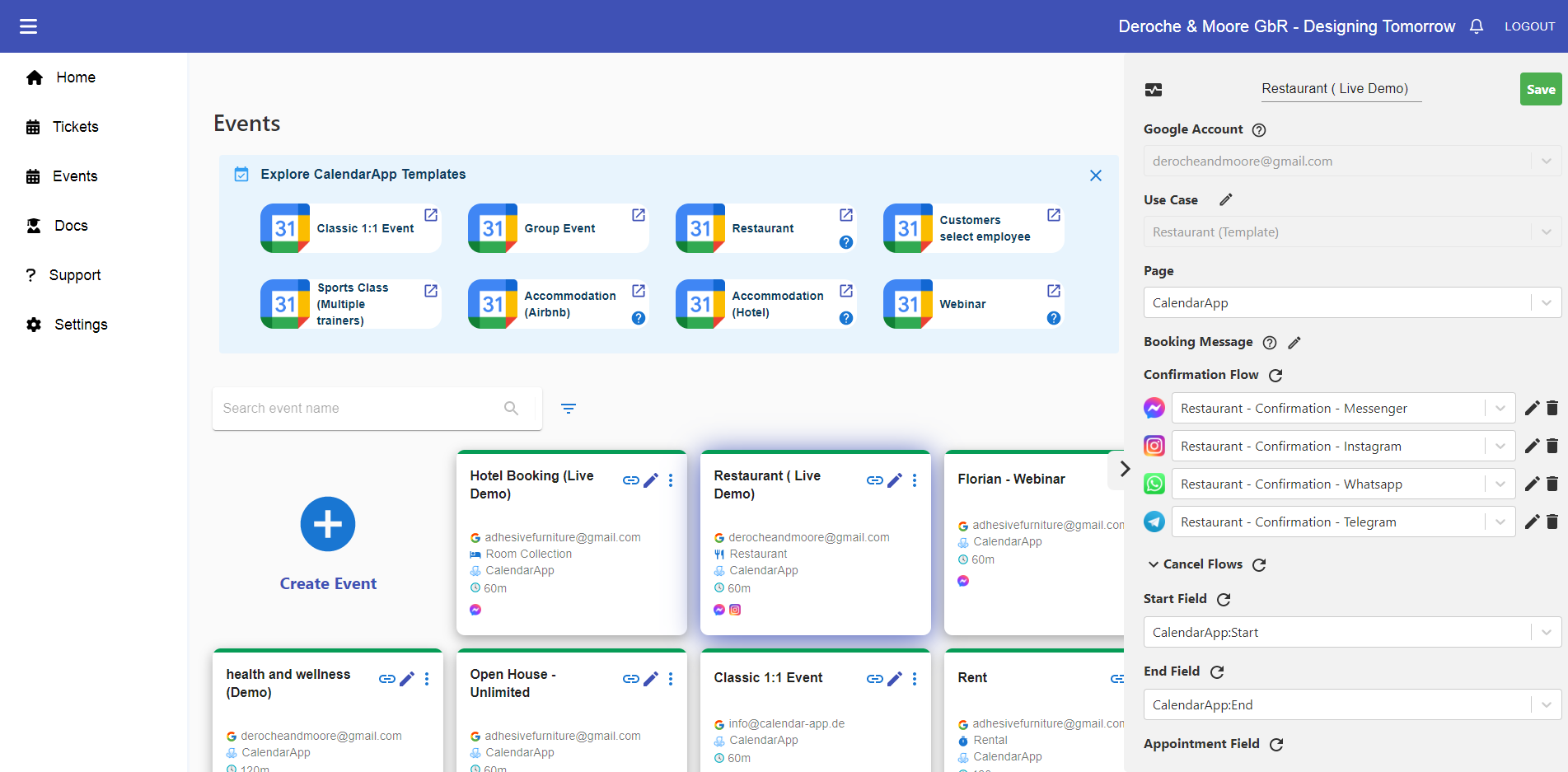
Task: Open more options for Classic 1:1 Event
Action: coord(915,679)
